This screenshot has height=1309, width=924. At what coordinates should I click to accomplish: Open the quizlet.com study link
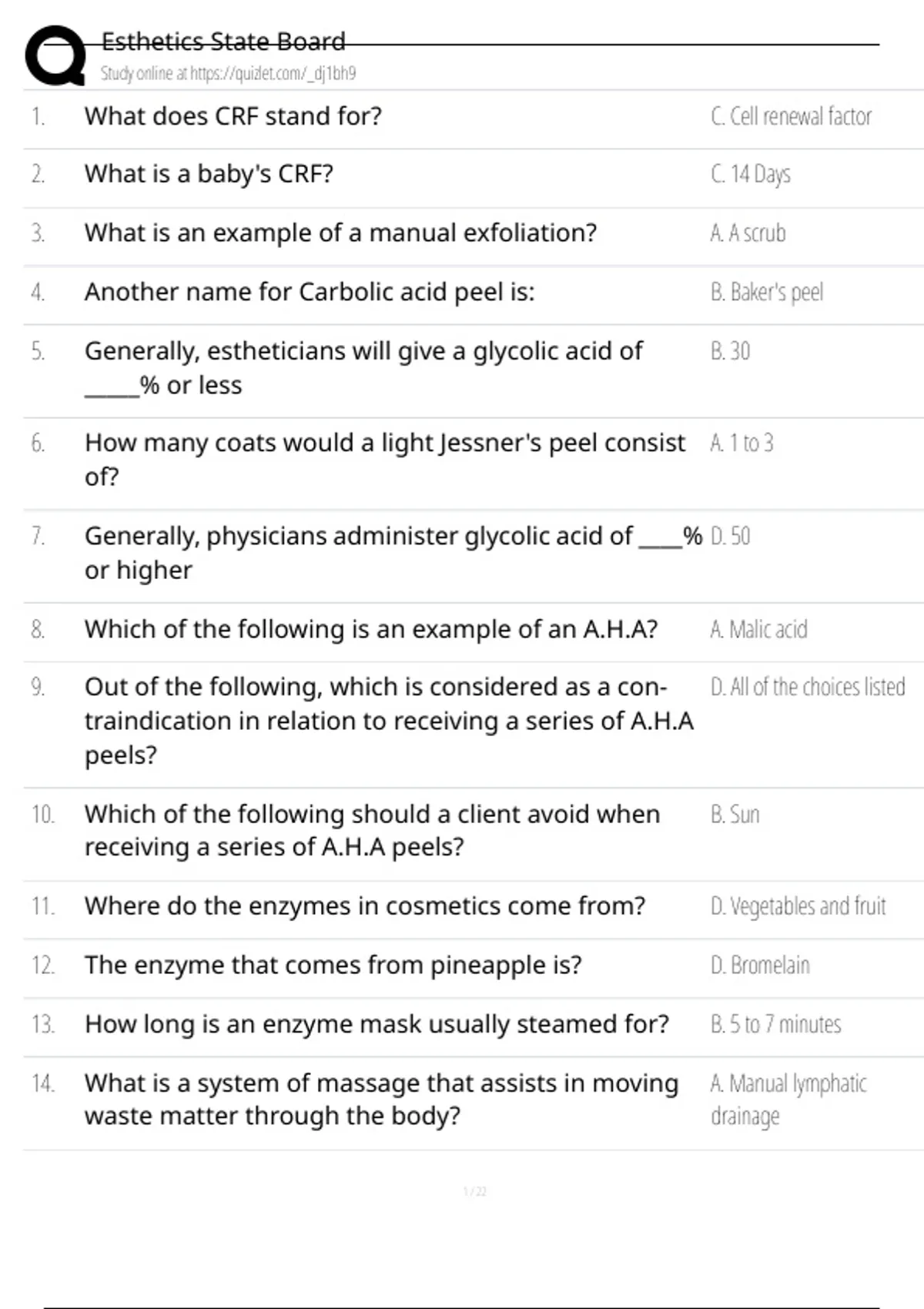(x=228, y=73)
